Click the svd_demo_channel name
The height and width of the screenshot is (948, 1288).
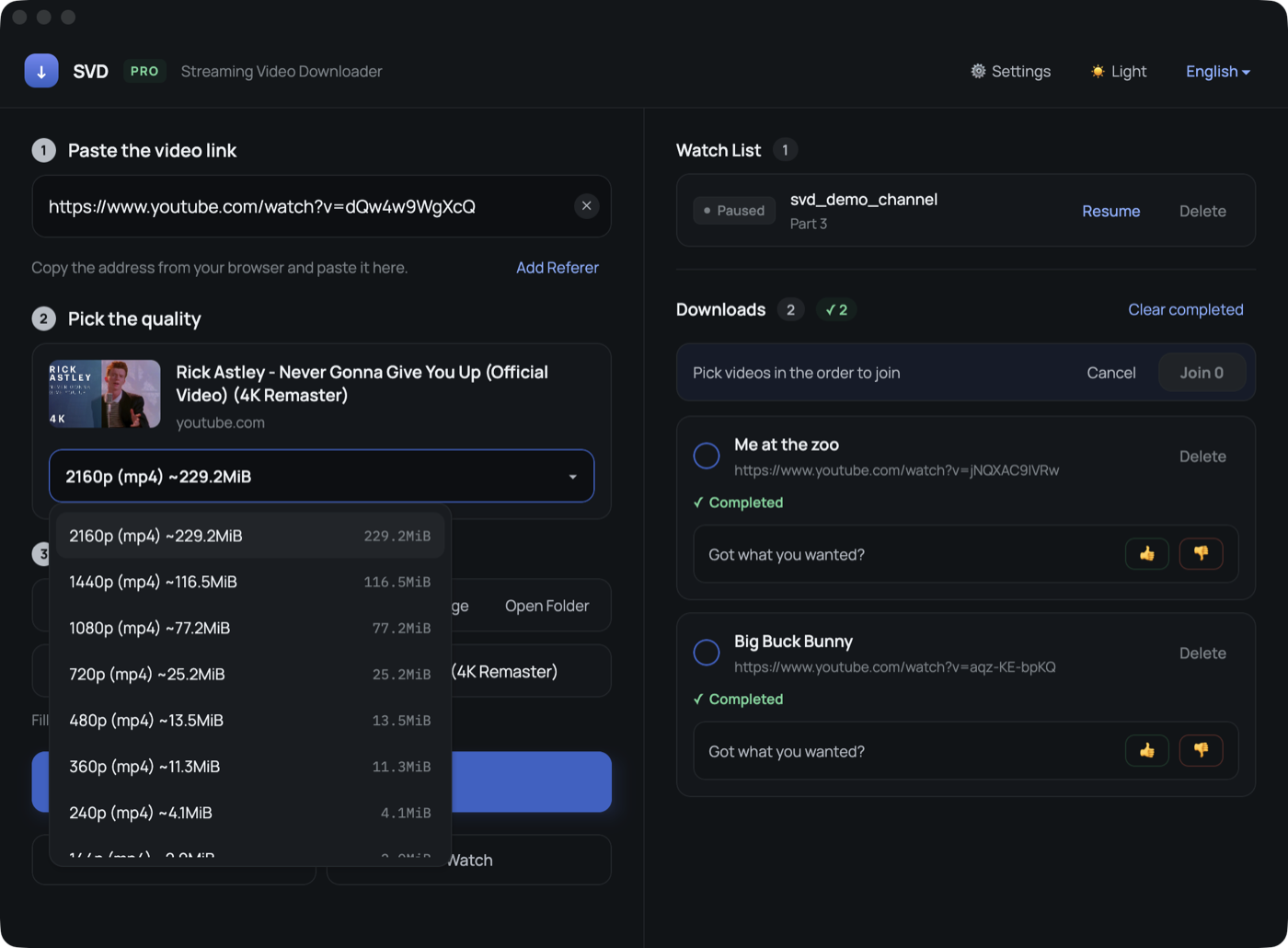tap(864, 200)
